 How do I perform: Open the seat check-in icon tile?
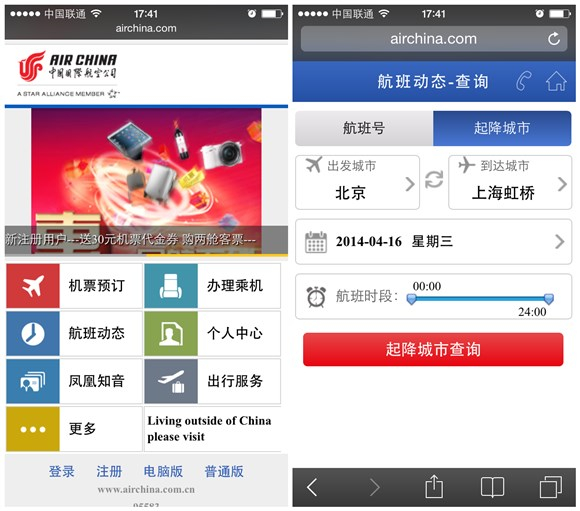171,286
